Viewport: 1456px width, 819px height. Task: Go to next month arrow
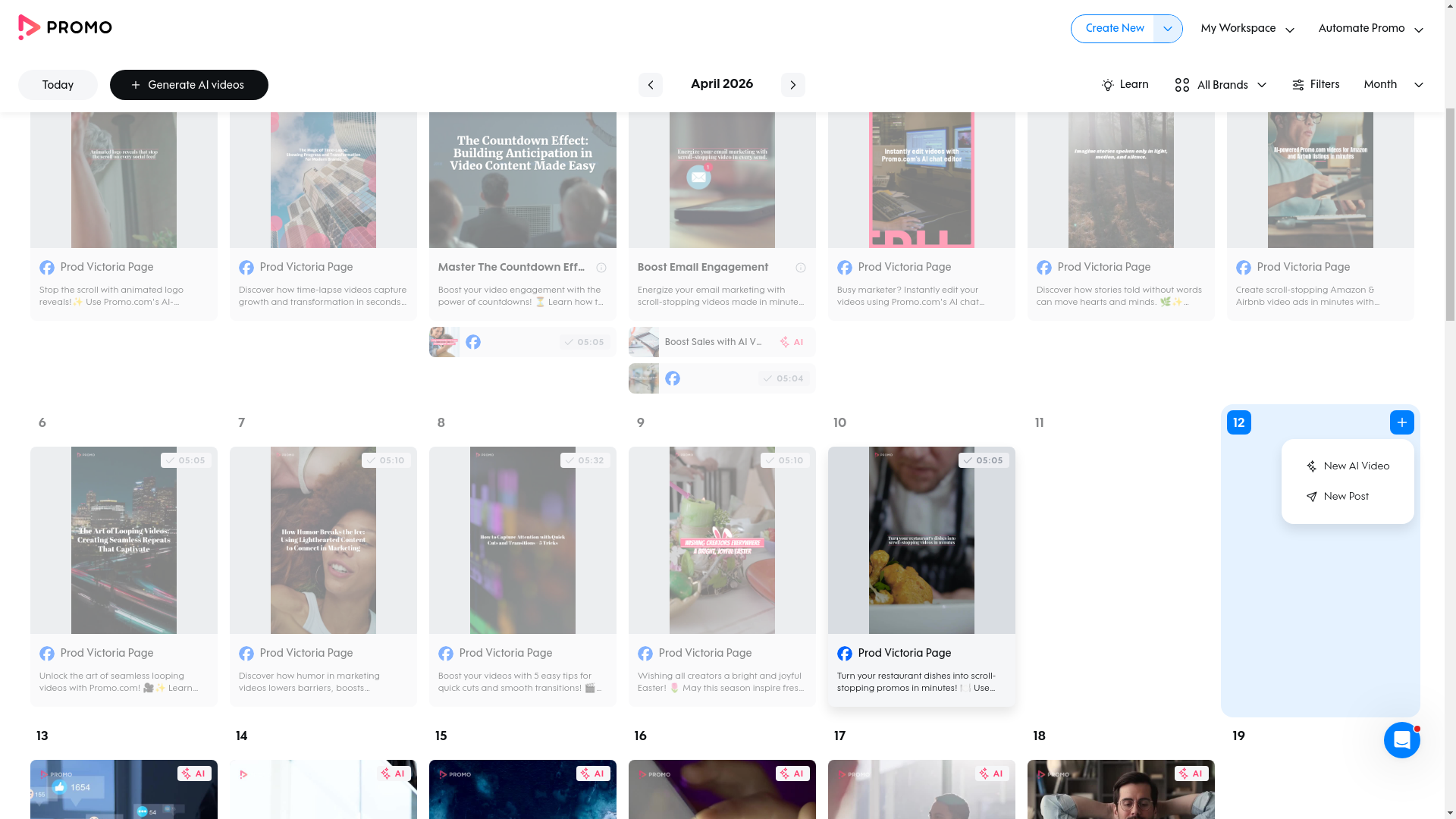792,85
